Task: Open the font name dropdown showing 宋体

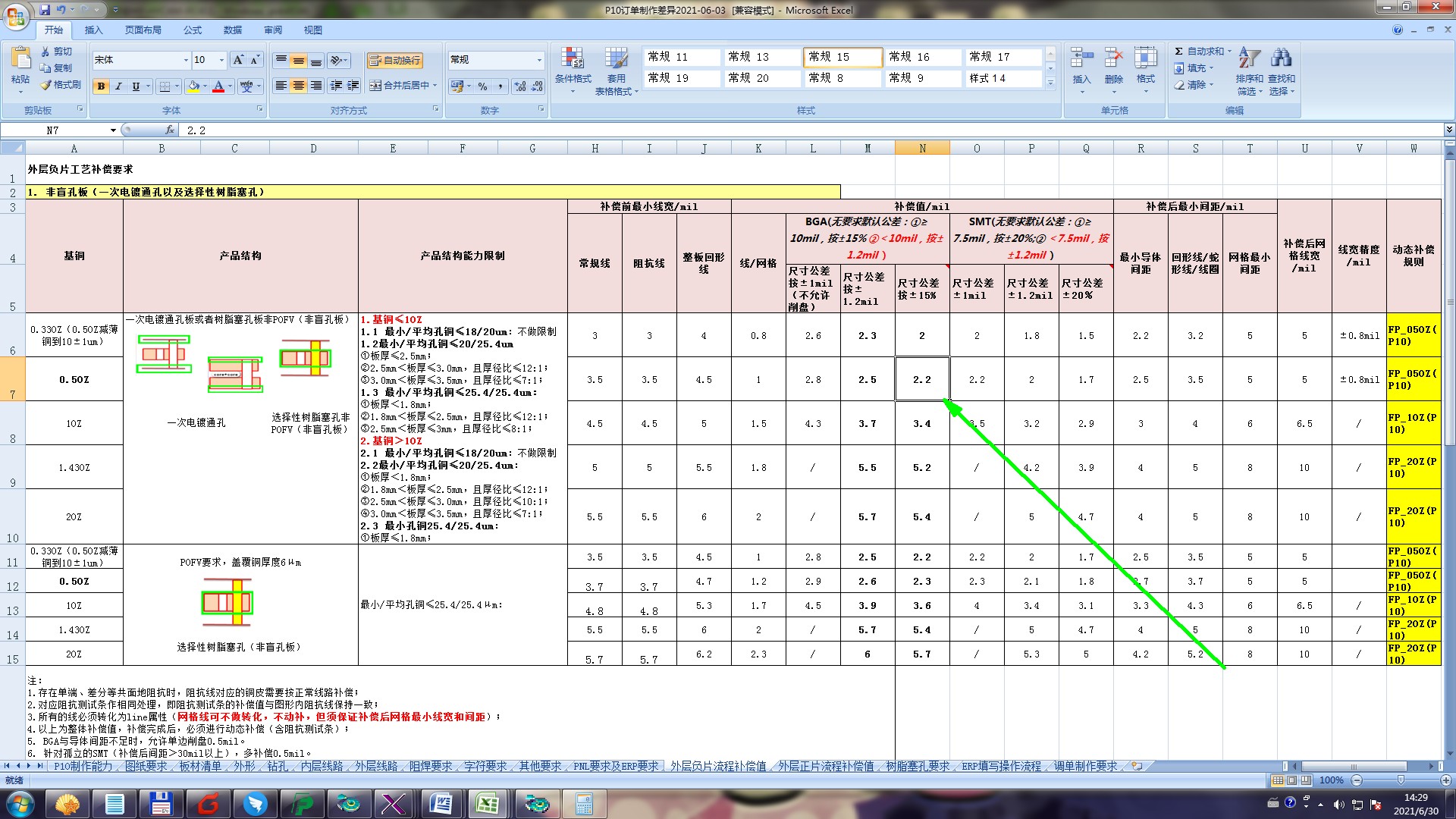Action: tap(186, 60)
